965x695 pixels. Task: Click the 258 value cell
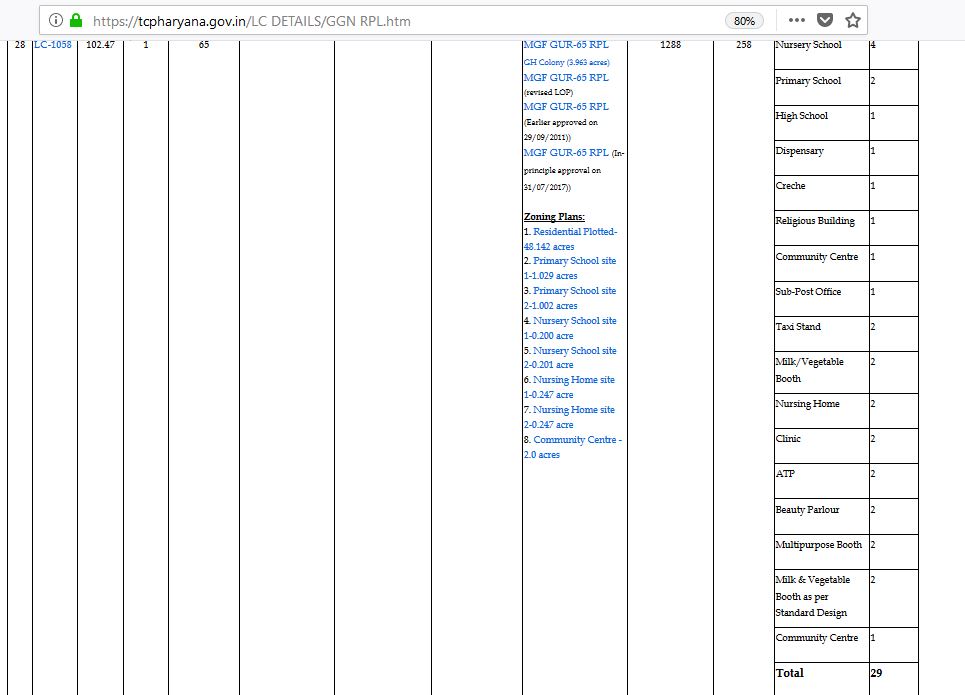coord(743,44)
